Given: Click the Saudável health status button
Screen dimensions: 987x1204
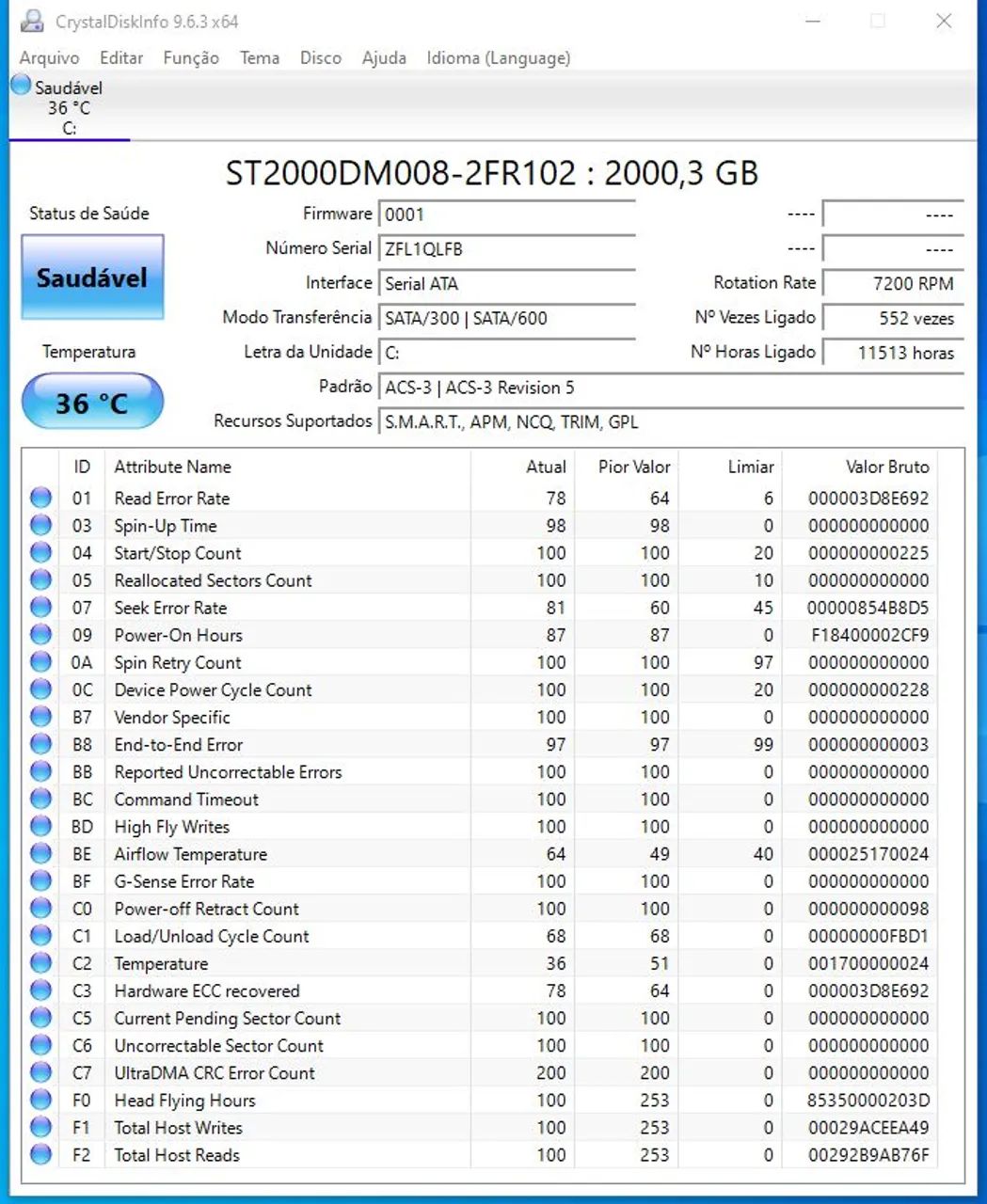Looking at the screenshot, I should click(x=92, y=277).
